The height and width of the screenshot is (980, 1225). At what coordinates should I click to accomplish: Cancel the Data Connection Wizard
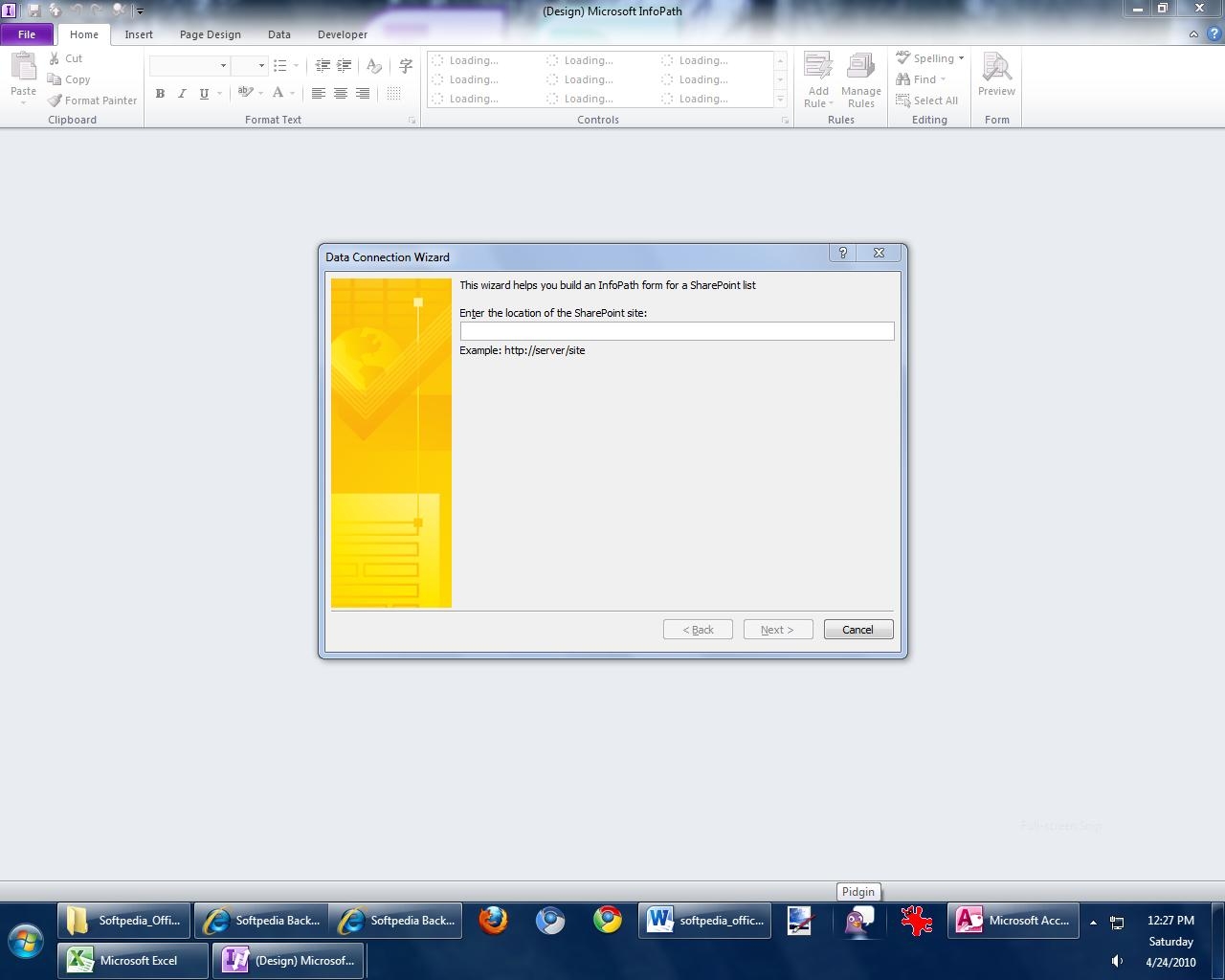[x=858, y=630]
